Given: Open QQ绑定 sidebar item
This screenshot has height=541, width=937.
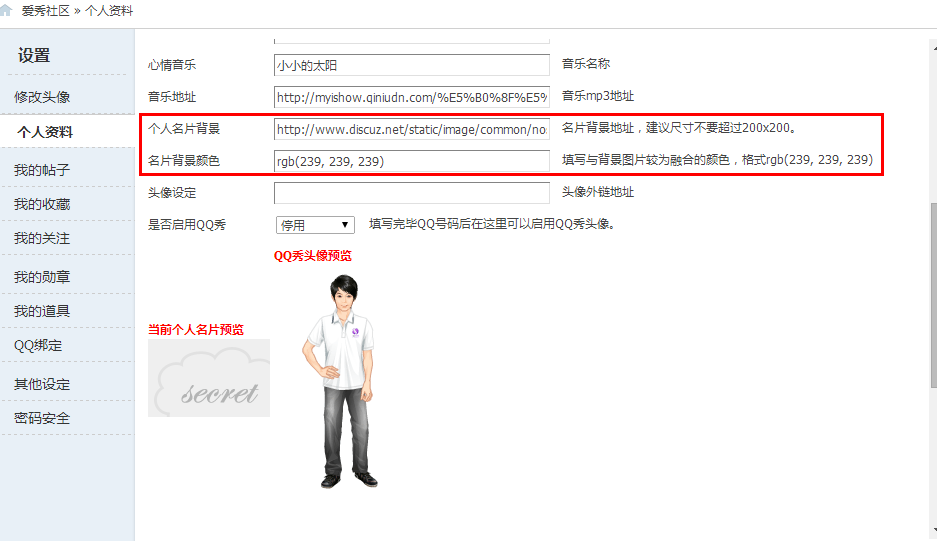Looking at the screenshot, I should pos(38,346).
